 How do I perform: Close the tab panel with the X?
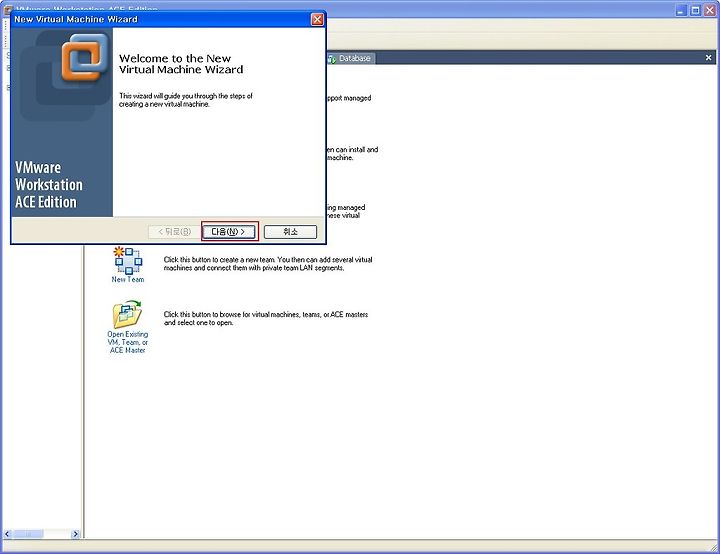[709, 58]
